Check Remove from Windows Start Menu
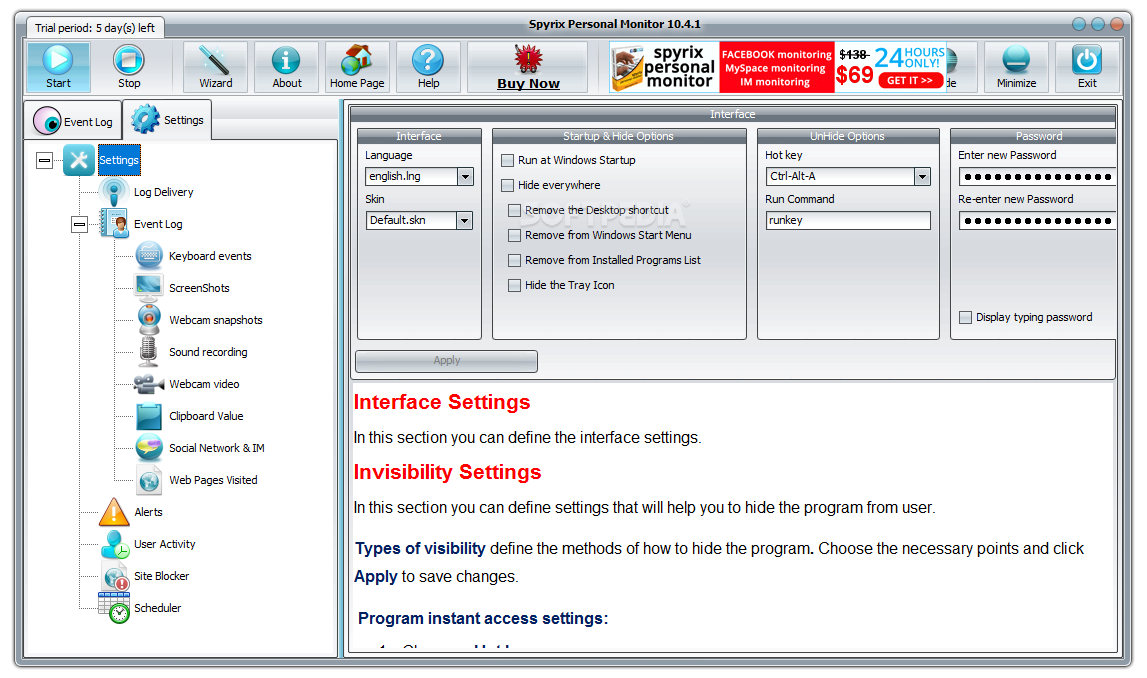The height and width of the screenshot is (678, 1147). pyautogui.click(x=514, y=236)
